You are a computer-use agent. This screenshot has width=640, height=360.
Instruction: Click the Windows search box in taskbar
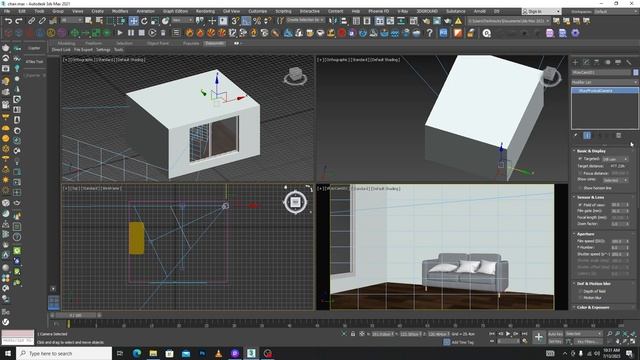click(x=64, y=353)
